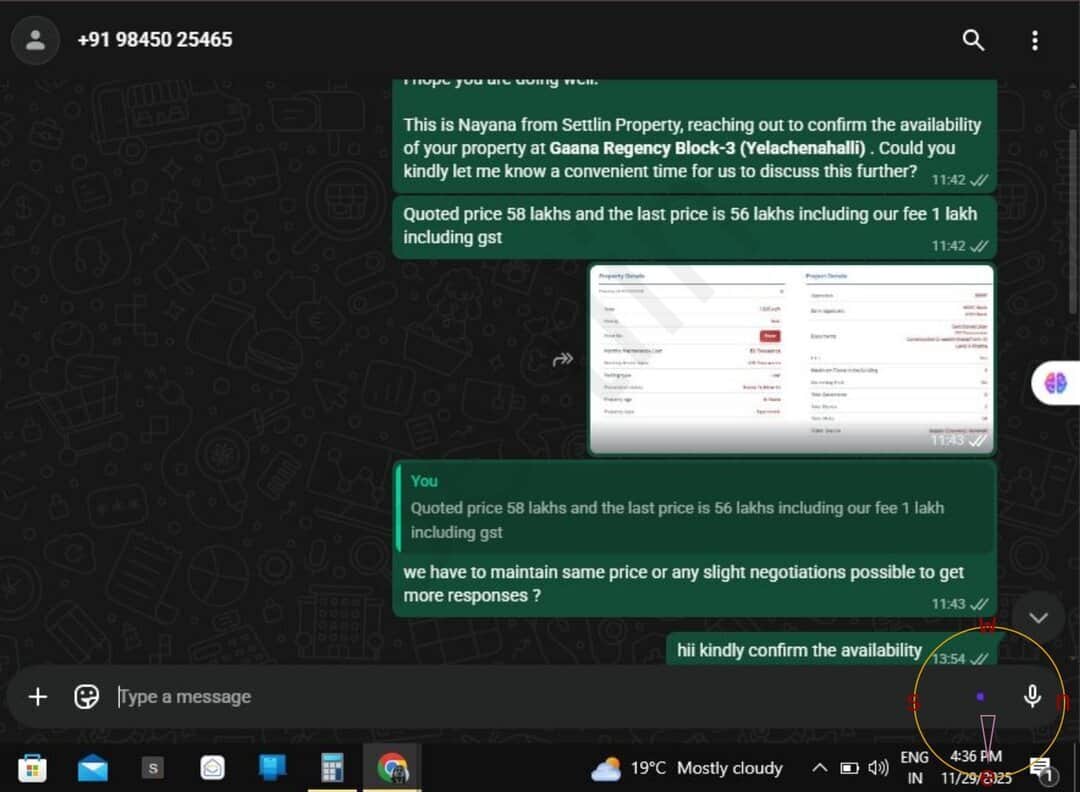Open the chat search magnifier icon
Image resolution: width=1080 pixels, height=792 pixels.
pos(973,40)
